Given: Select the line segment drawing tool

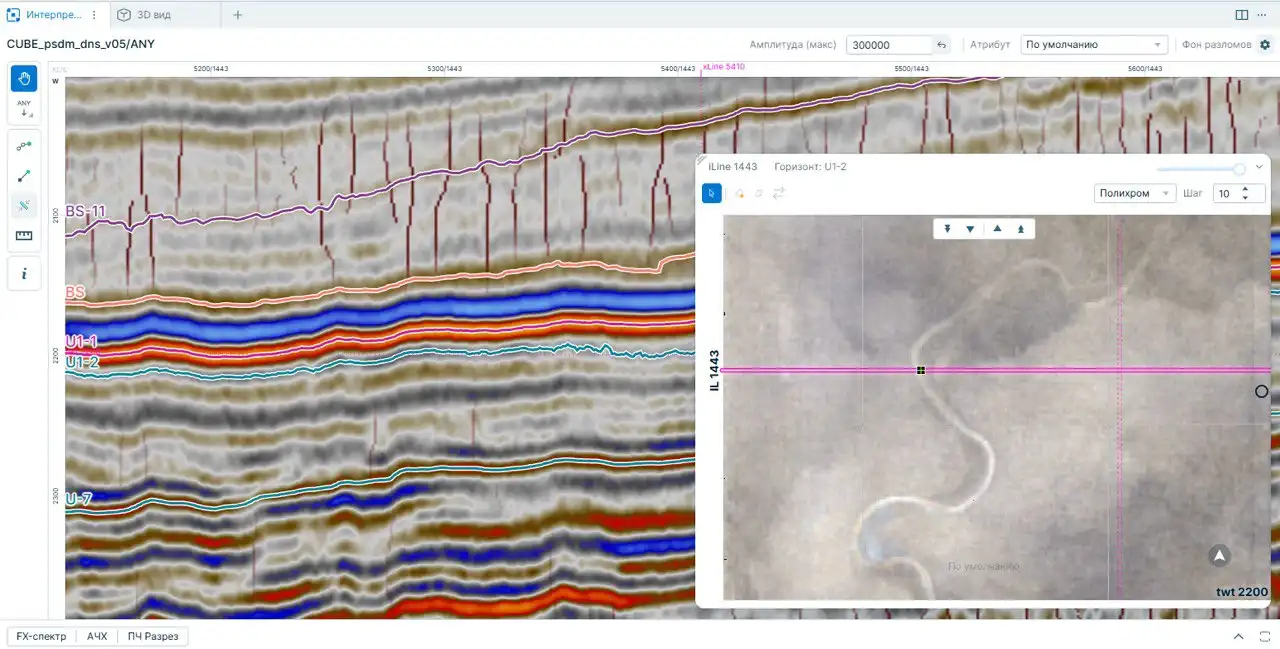Looking at the screenshot, I should point(24,176).
